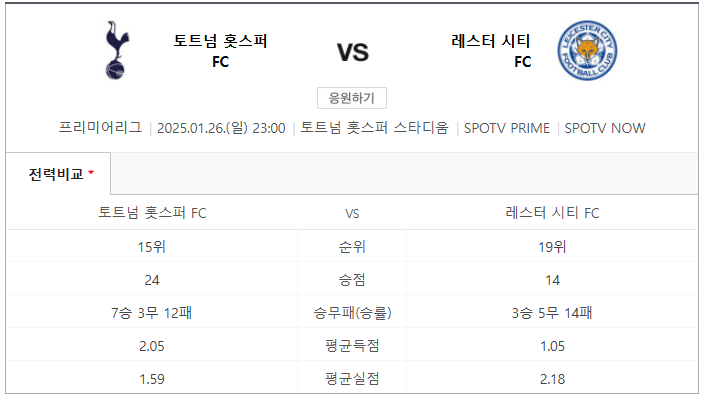Click the 승무패(승률) row label
704x399 pixels.
[x=352, y=312]
